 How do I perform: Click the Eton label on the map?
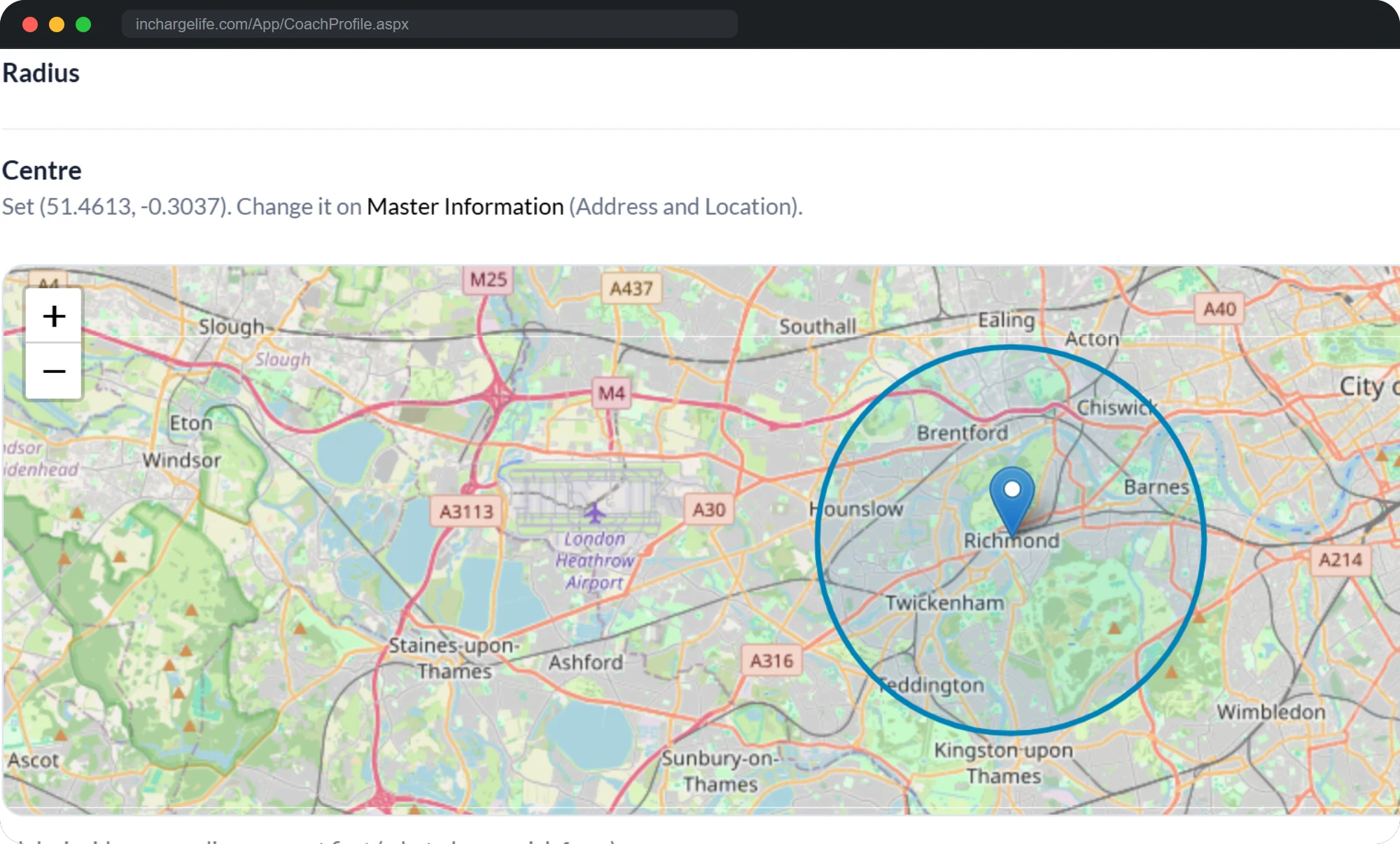pos(191,423)
